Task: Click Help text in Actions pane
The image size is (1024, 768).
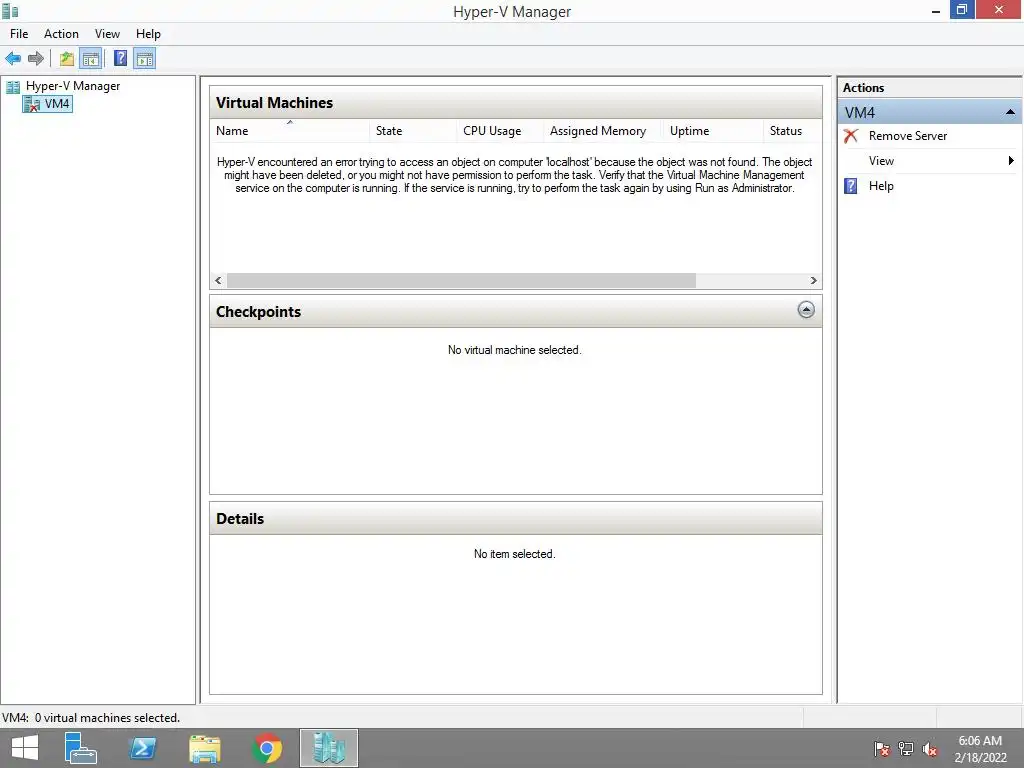Action: pyautogui.click(x=881, y=186)
